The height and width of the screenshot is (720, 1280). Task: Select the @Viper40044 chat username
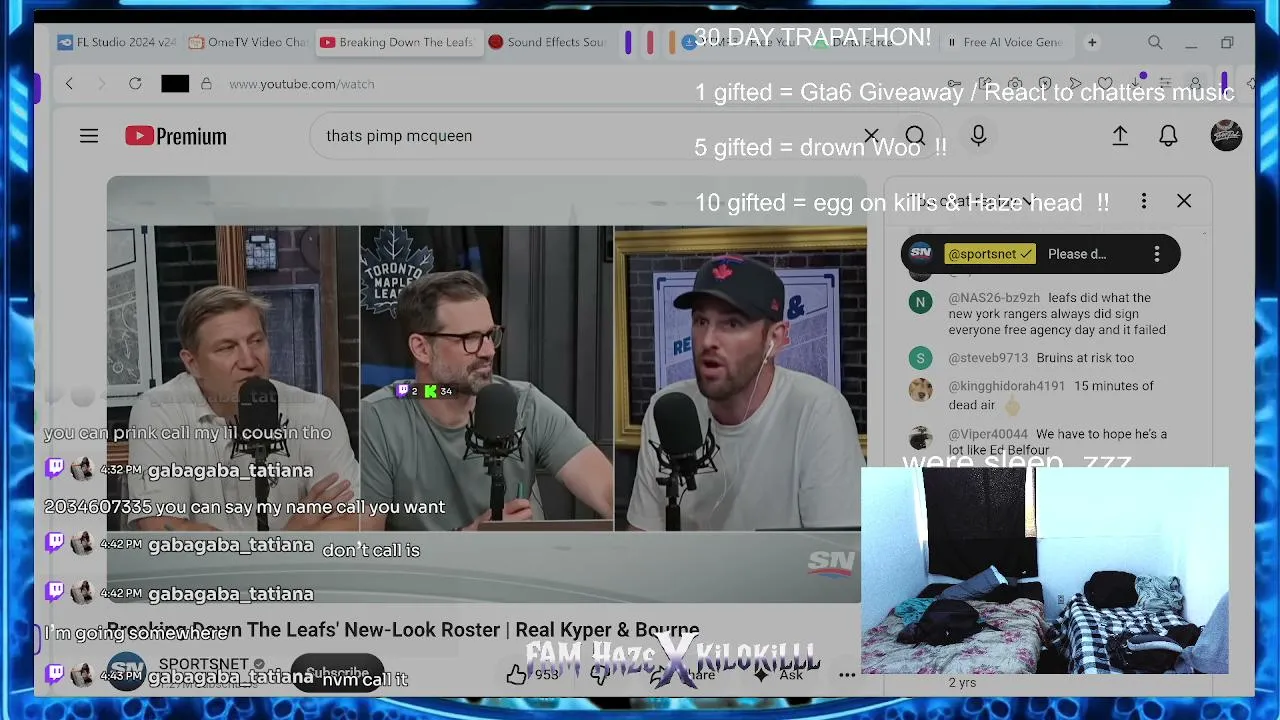[x=988, y=434]
